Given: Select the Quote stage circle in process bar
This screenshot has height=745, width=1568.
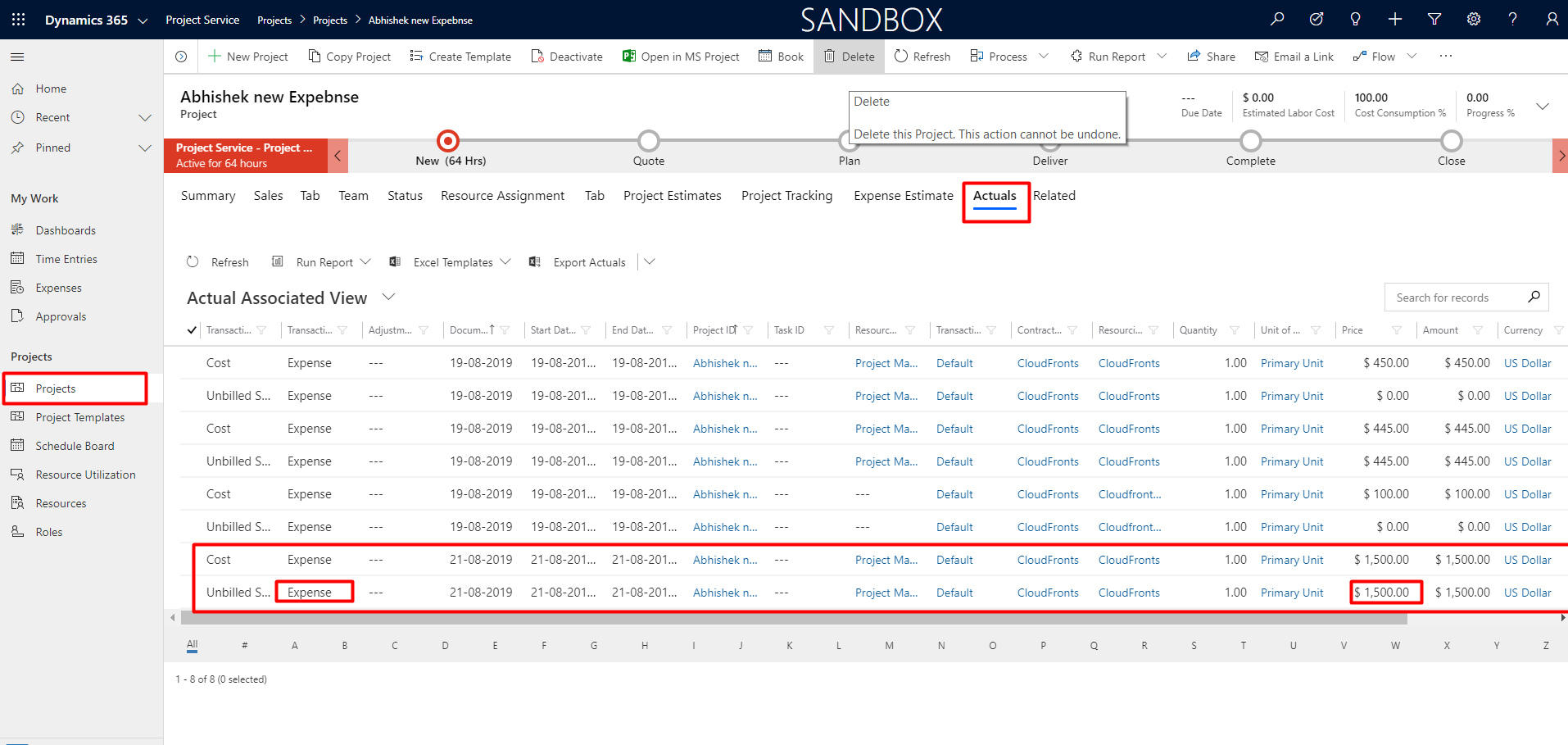Looking at the screenshot, I should (x=648, y=141).
